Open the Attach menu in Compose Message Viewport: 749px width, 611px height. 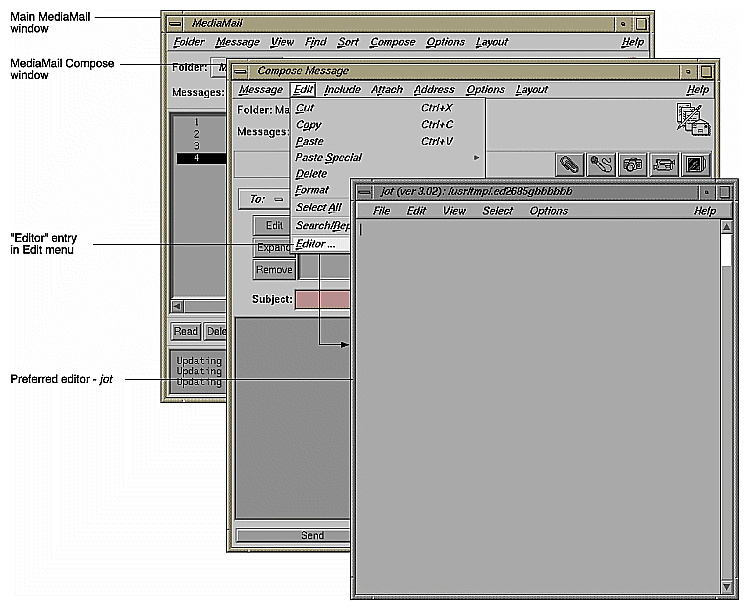(x=387, y=89)
